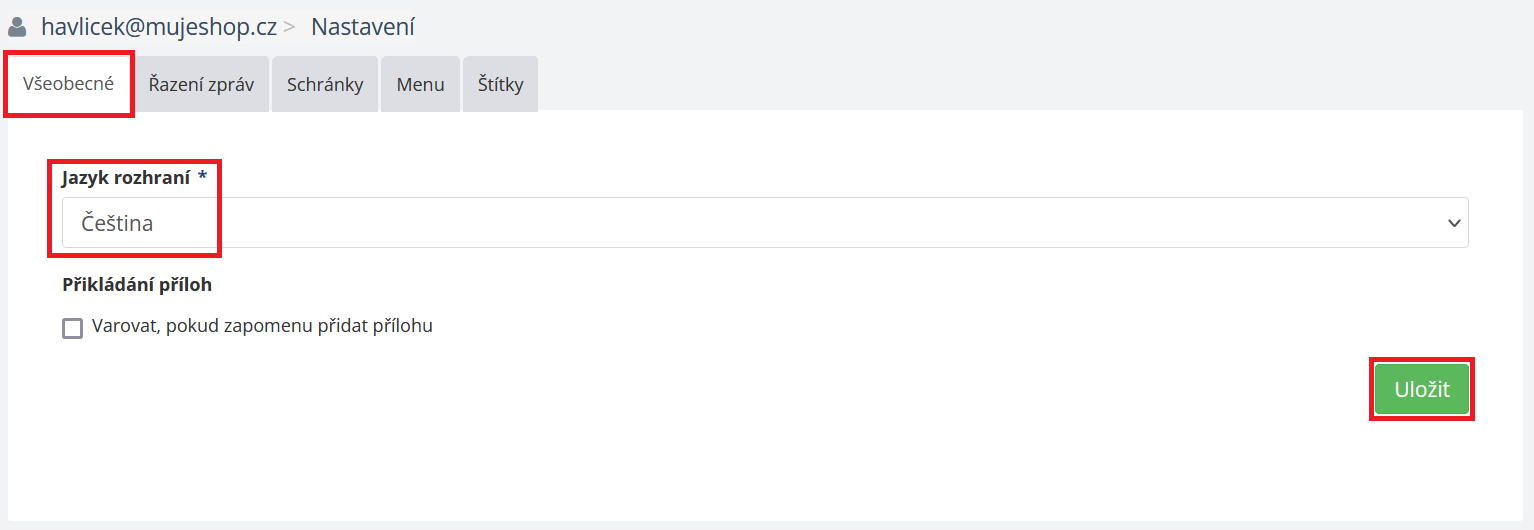The width and height of the screenshot is (1534, 530).
Task: Click the chevron arrow of the language selector
Action: tap(1454, 223)
